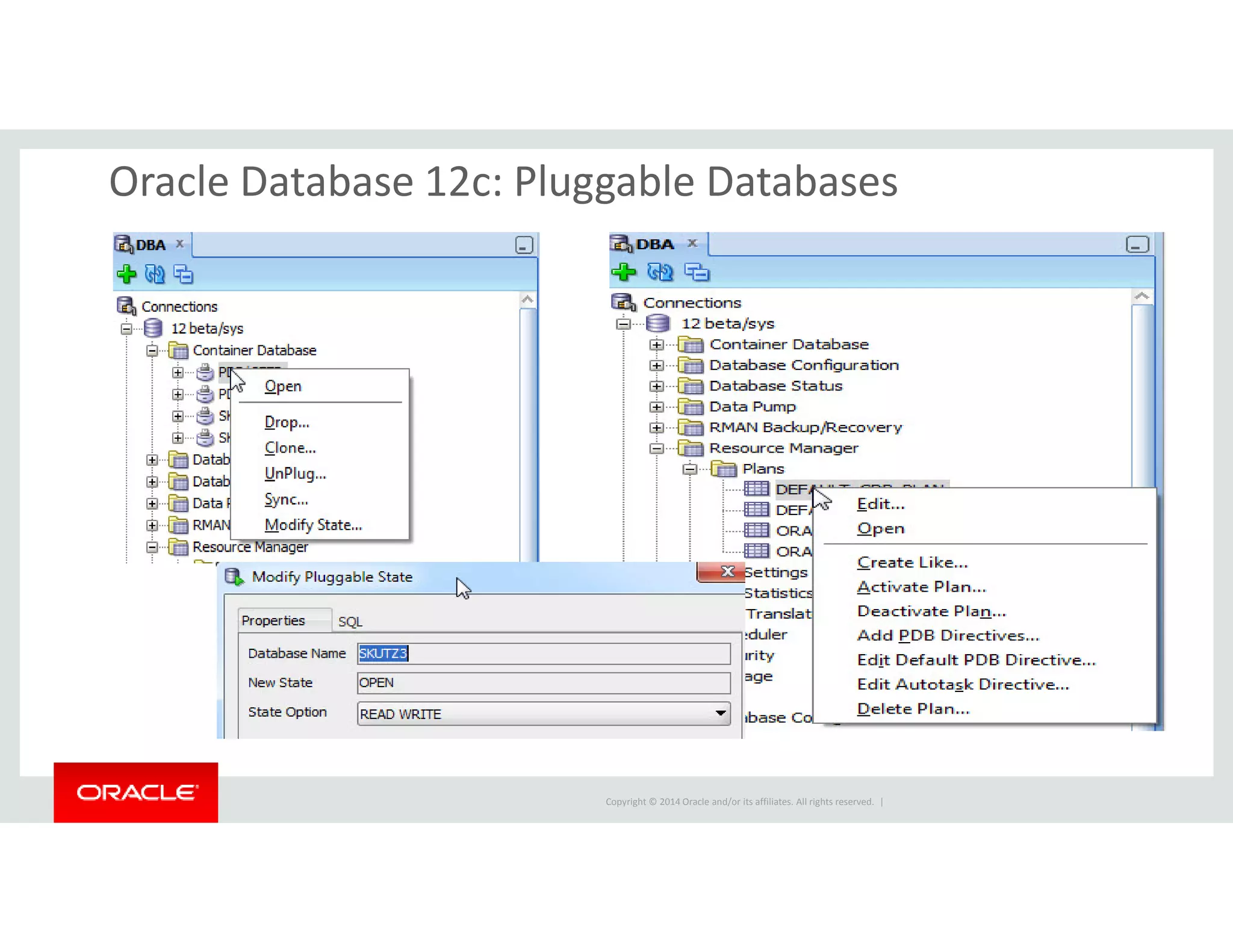Click first ORA plan table icon

pos(756,530)
